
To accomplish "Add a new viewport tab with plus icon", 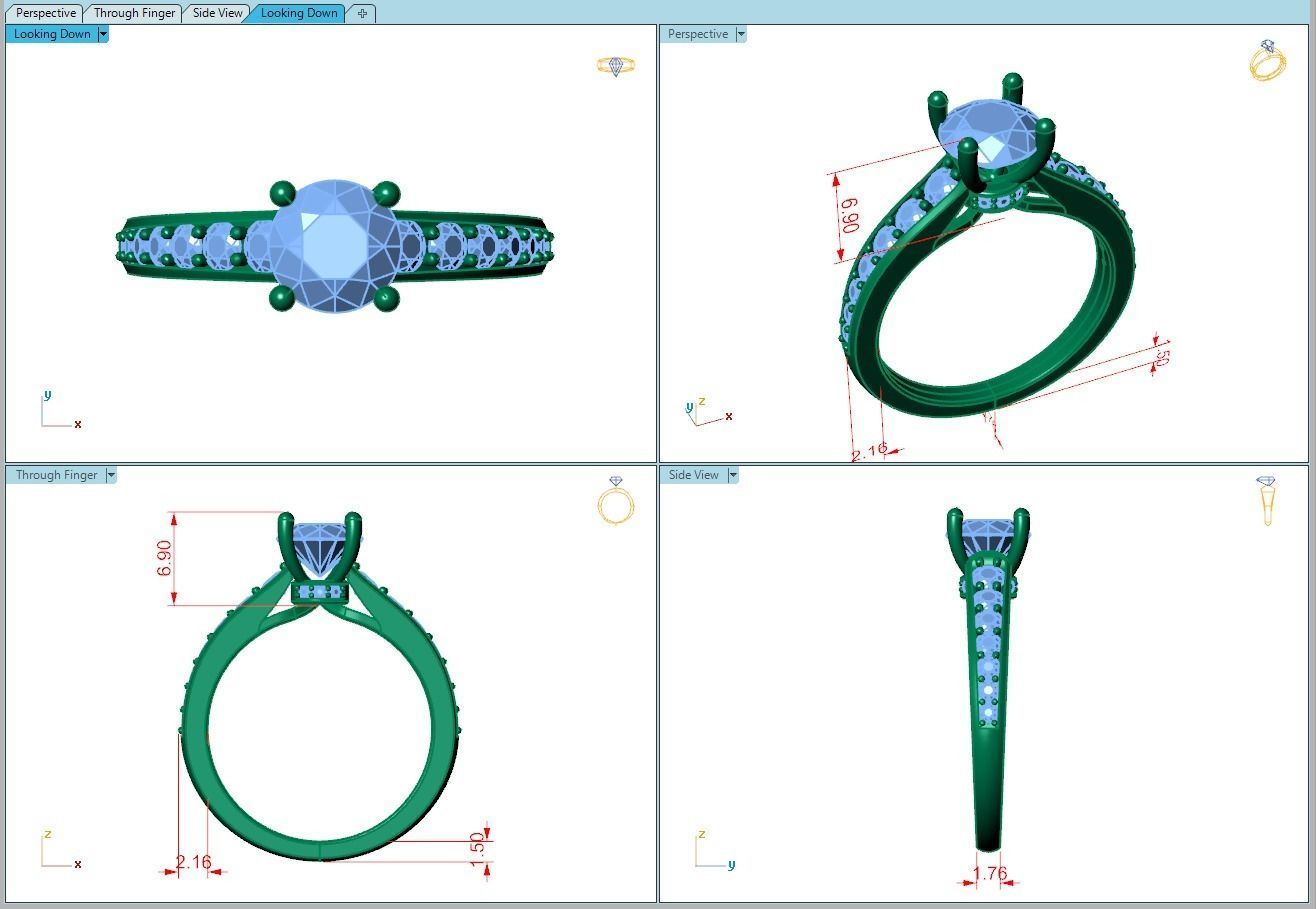I will coord(362,13).
